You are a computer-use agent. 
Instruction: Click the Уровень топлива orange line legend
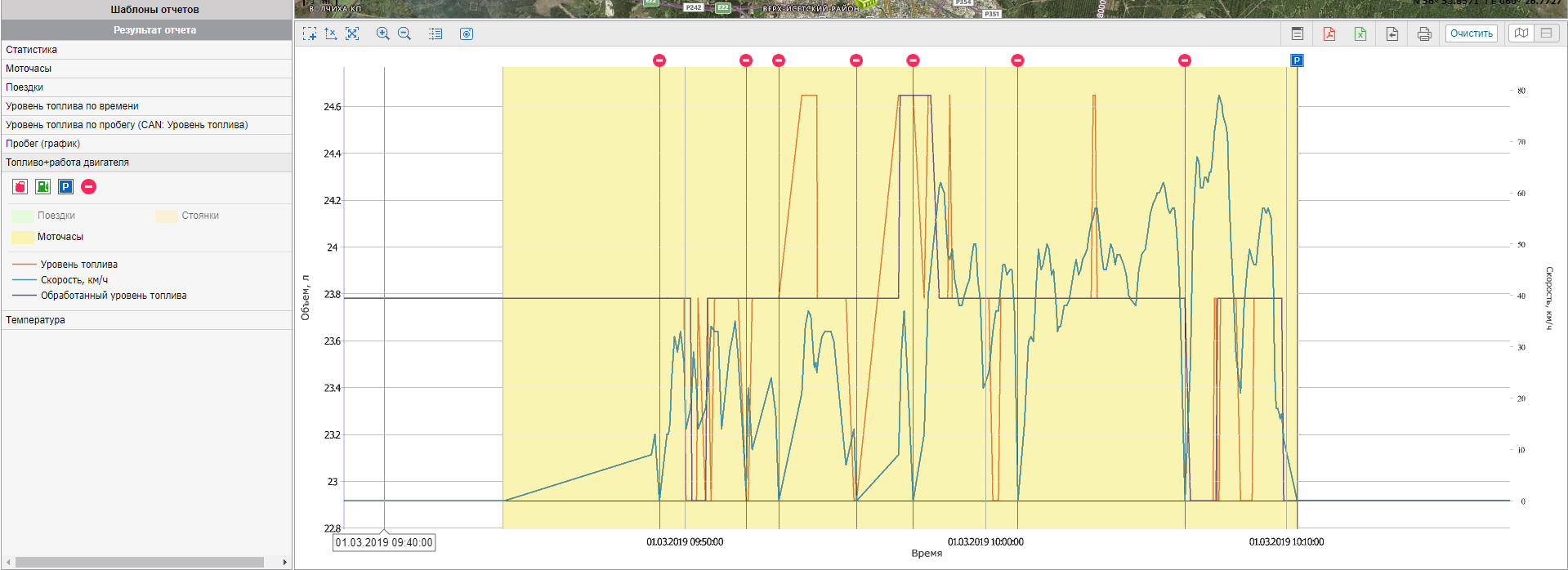[78, 265]
